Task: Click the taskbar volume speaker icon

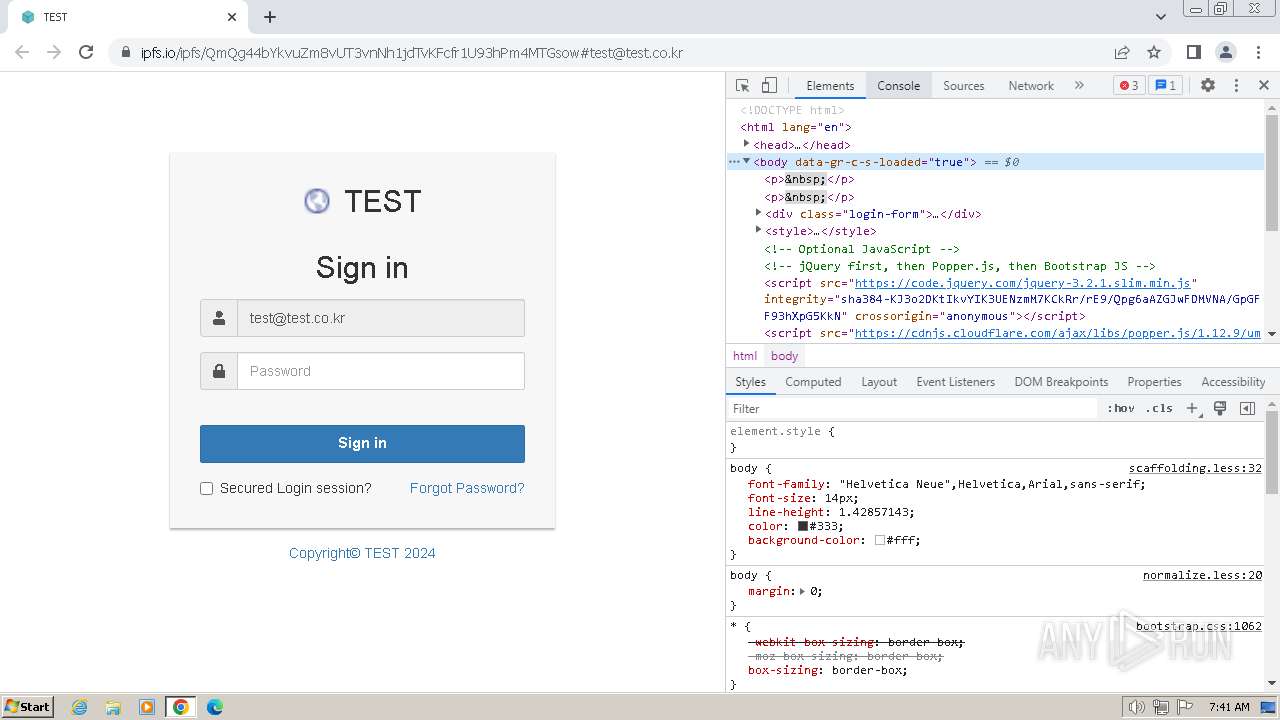Action: [x=1136, y=707]
